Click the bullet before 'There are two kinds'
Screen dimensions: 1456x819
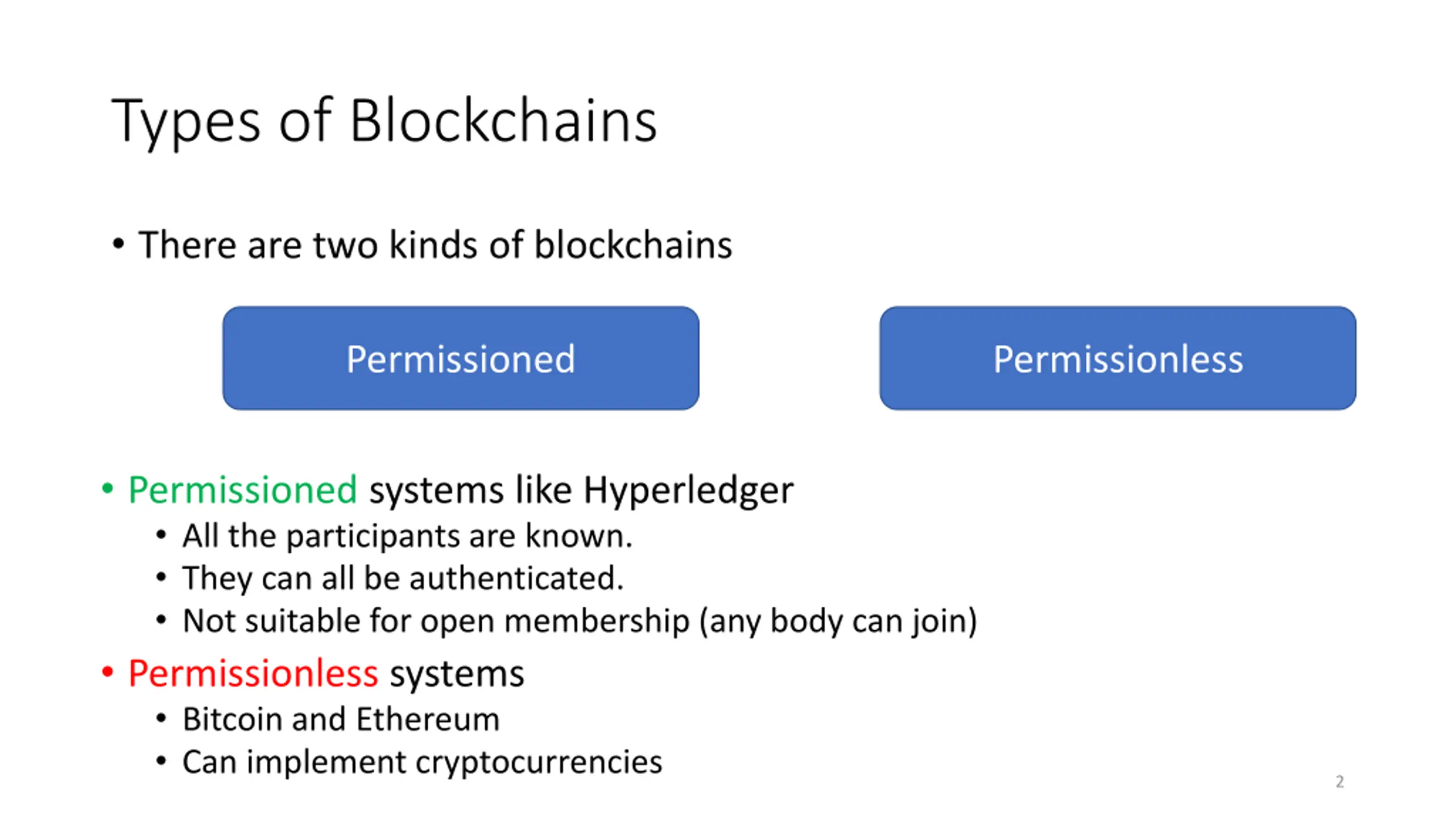[118, 244]
